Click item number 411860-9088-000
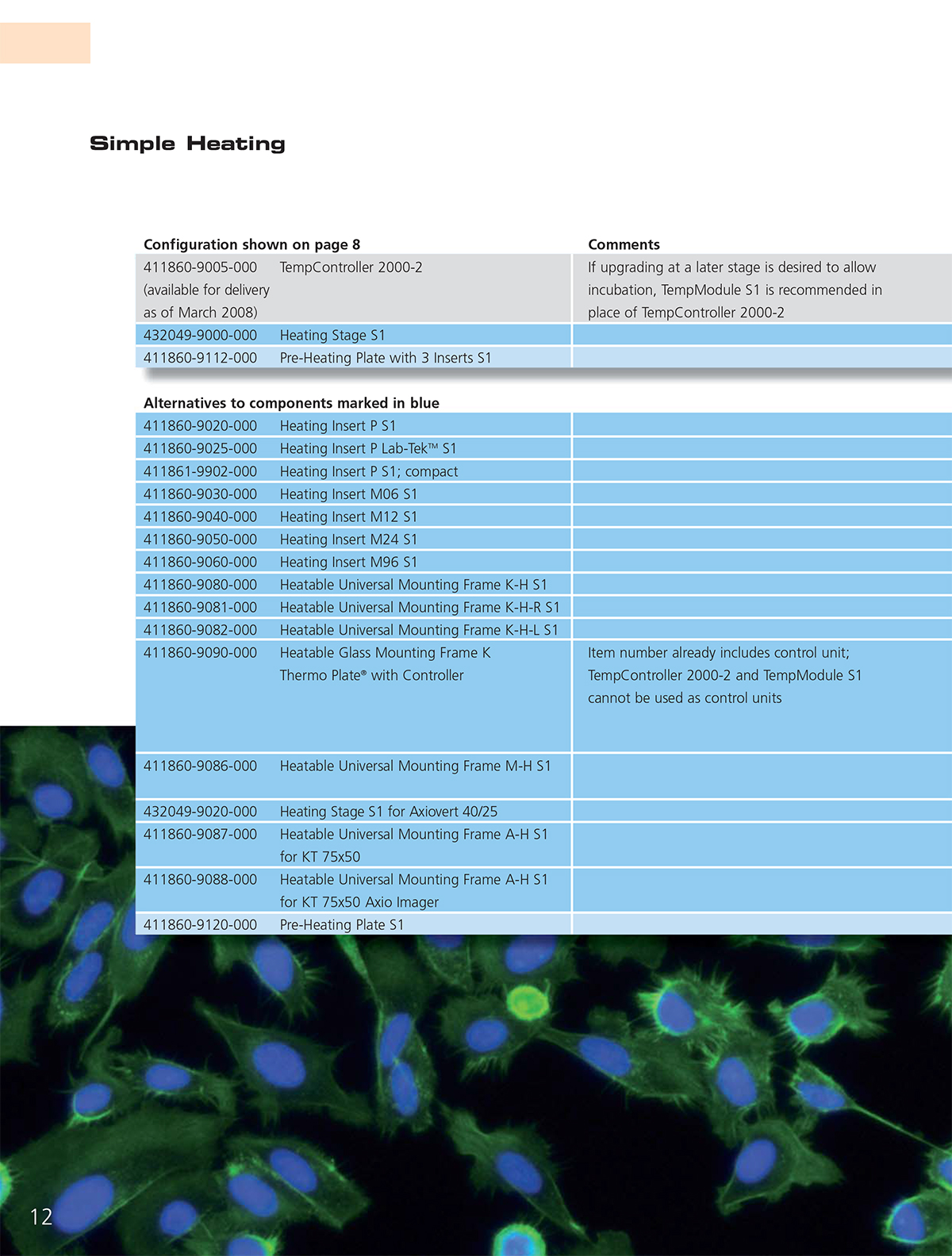 200,880
